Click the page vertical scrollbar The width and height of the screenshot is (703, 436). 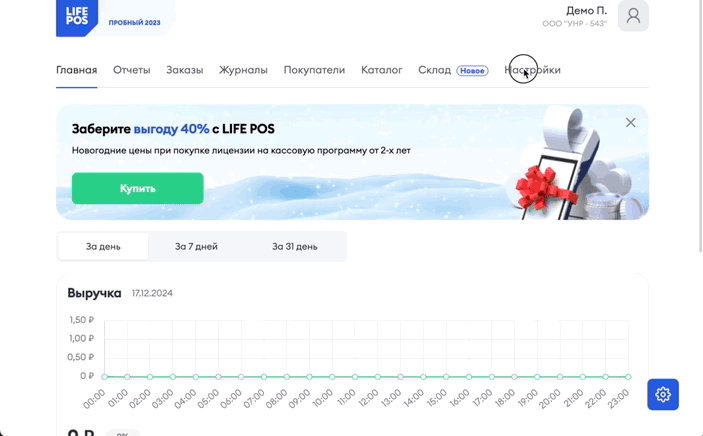700,126
